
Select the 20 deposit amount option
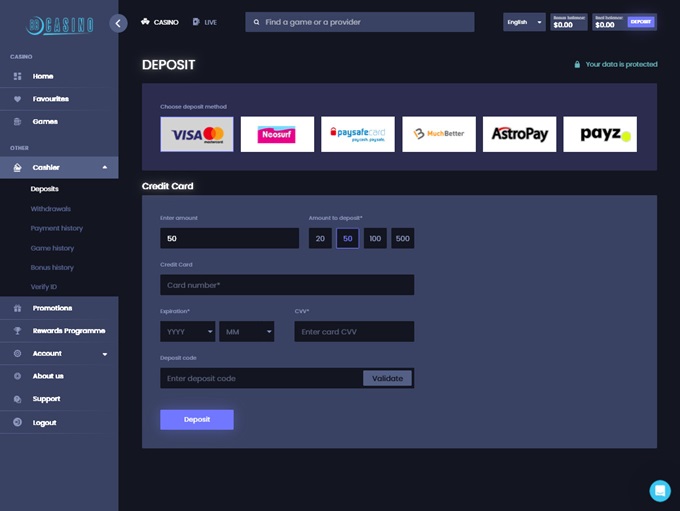(x=320, y=238)
